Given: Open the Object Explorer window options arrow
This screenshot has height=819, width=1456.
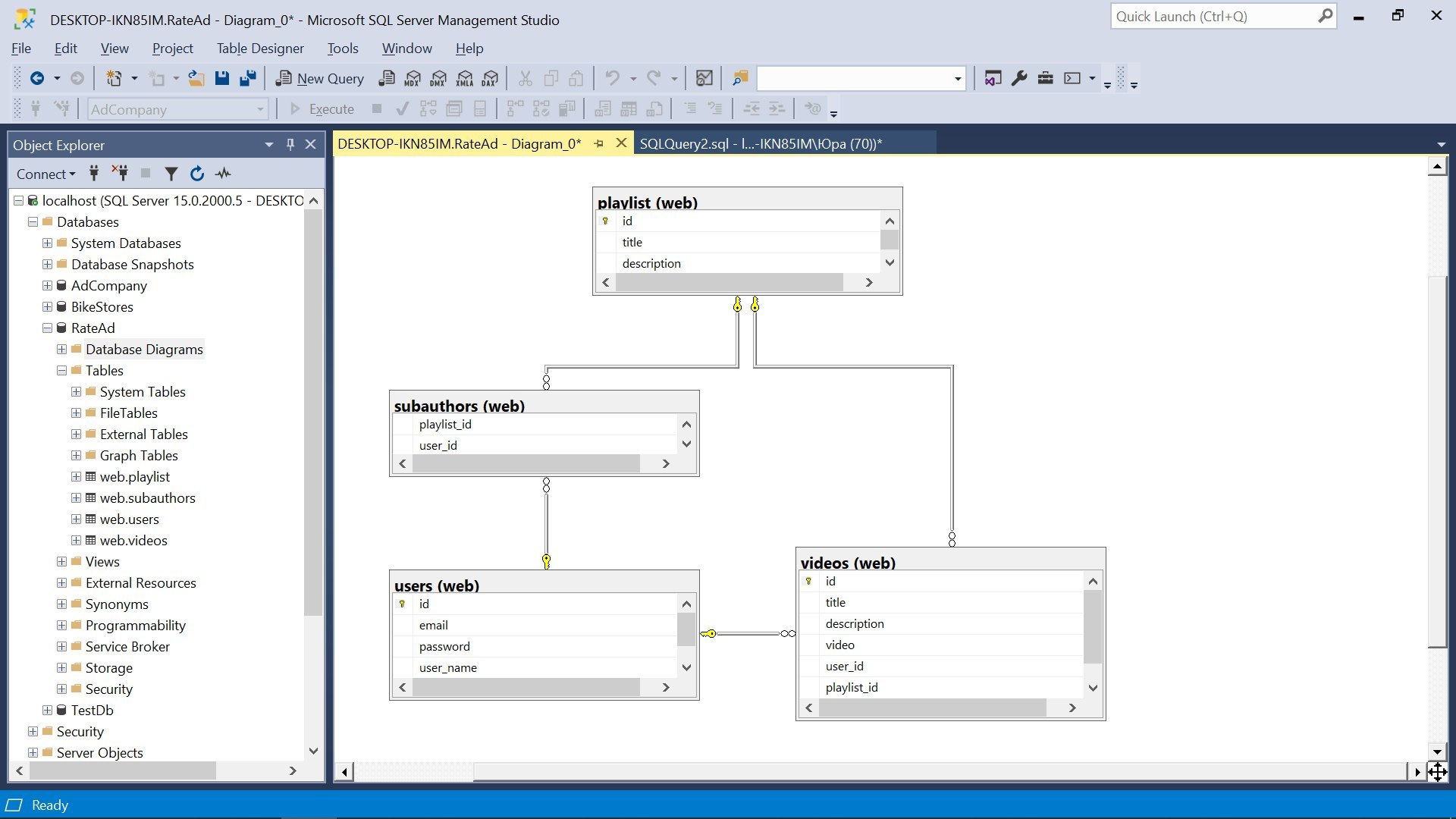Looking at the screenshot, I should tap(268, 144).
